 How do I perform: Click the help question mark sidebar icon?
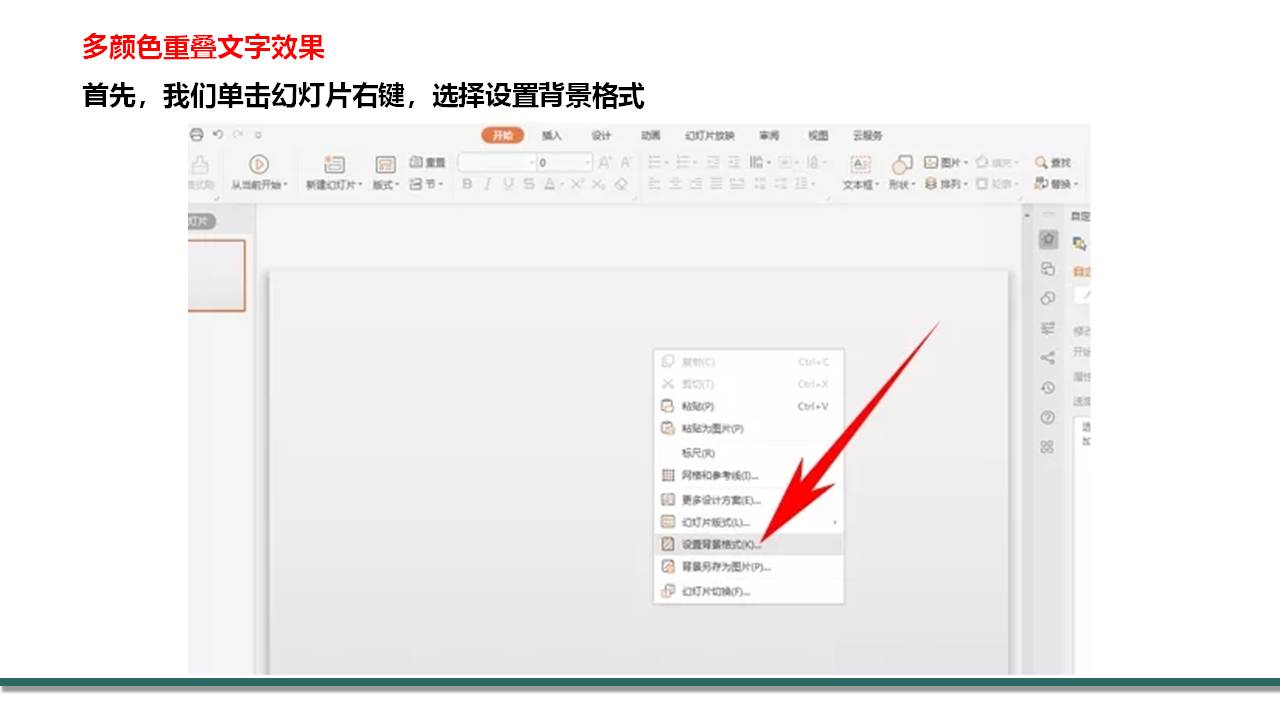pos(1047,417)
